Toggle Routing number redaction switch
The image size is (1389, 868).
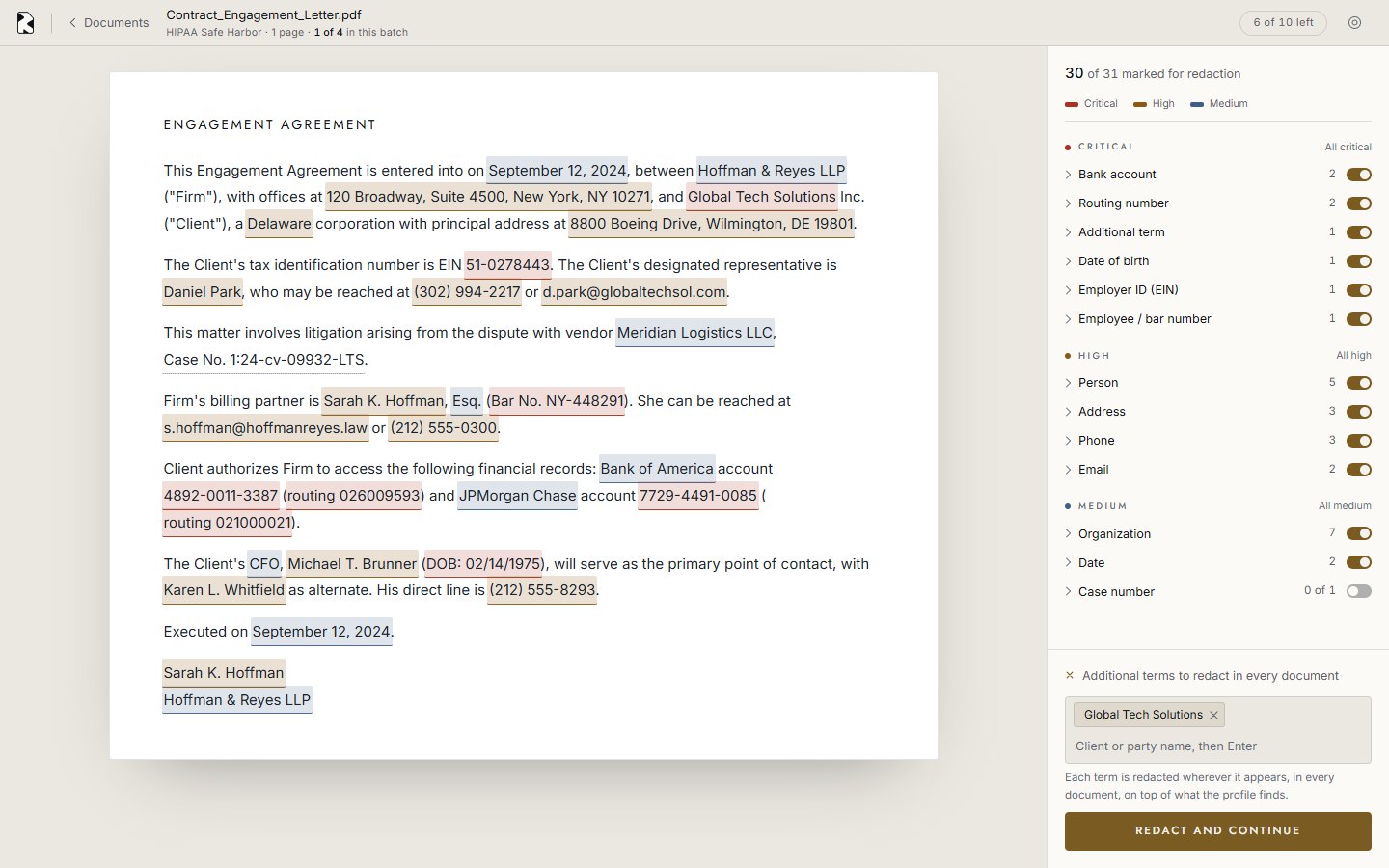pyautogui.click(x=1359, y=203)
